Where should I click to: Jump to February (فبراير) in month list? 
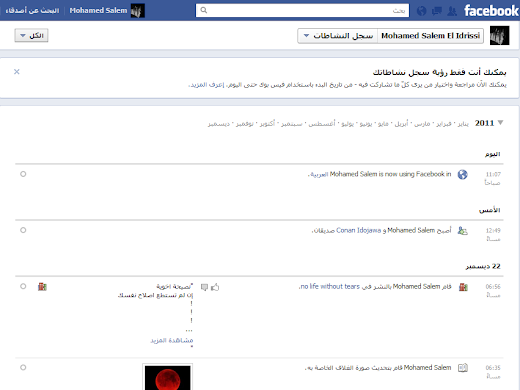click(444, 124)
